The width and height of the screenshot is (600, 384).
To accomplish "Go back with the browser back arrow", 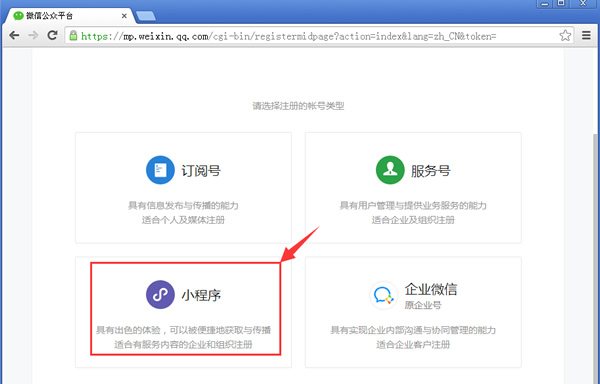I will click(x=14, y=36).
